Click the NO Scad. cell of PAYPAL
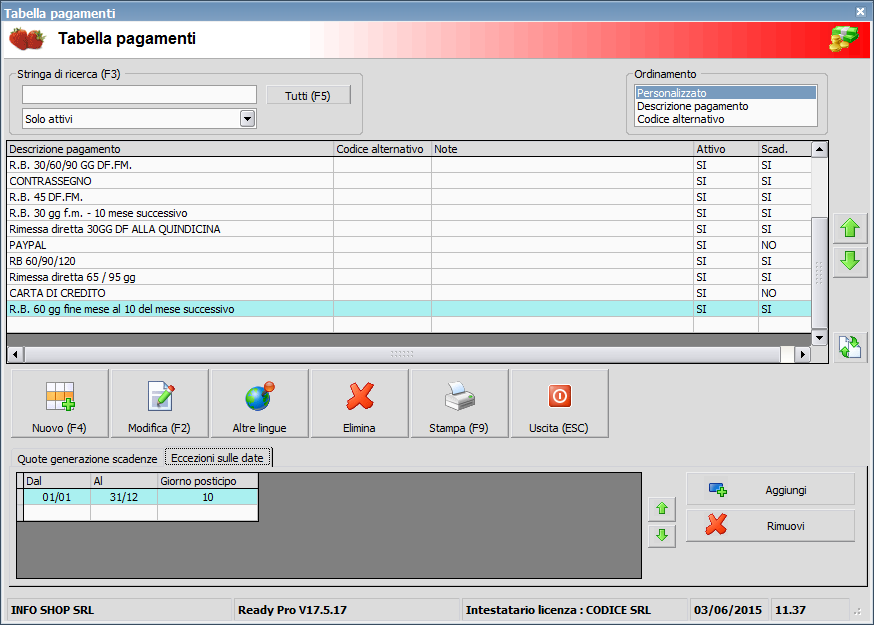This screenshot has height=625, width=874. pyautogui.click(x=785, y=245)
